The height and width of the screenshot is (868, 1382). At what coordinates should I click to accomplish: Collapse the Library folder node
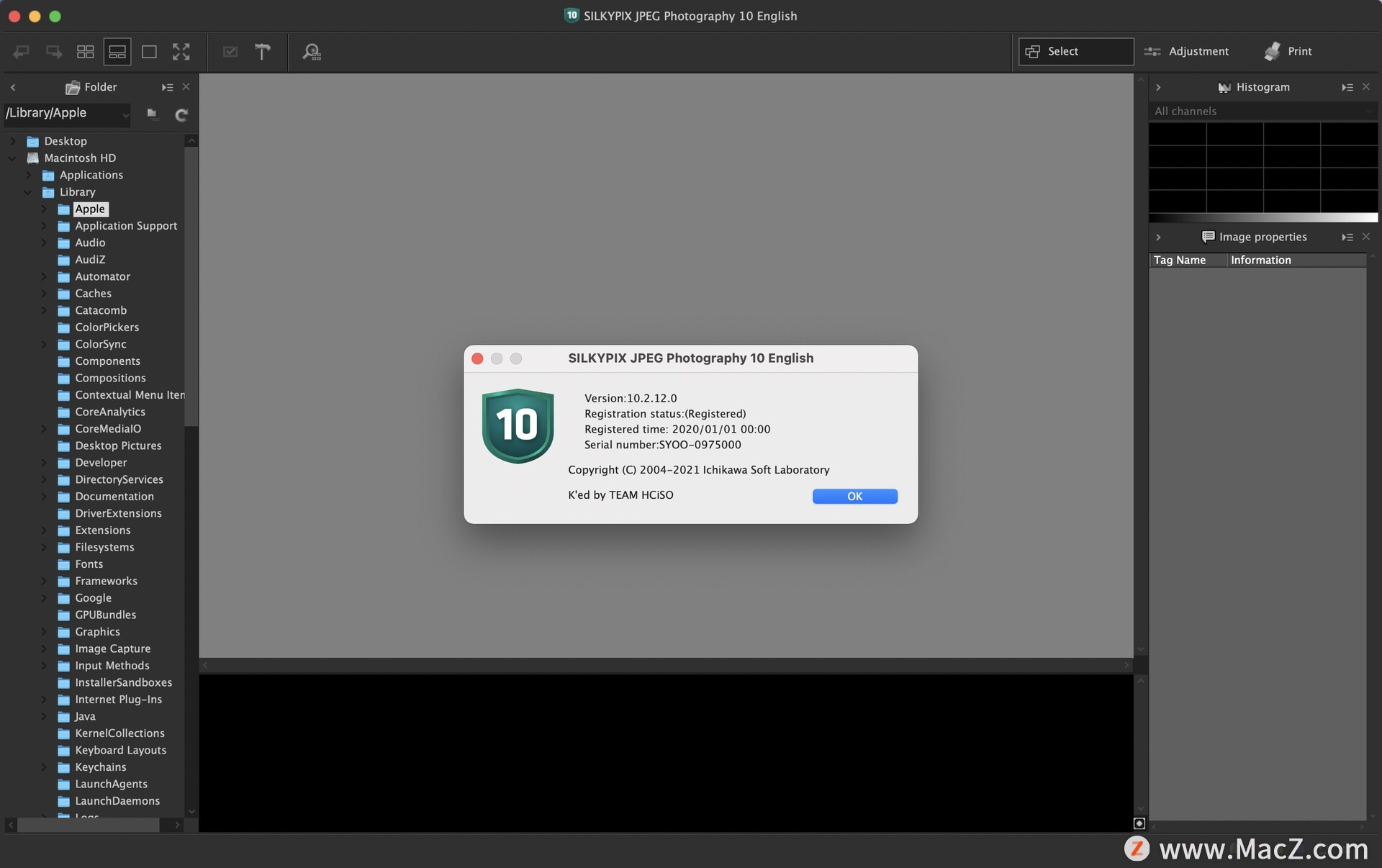point(28,192)
